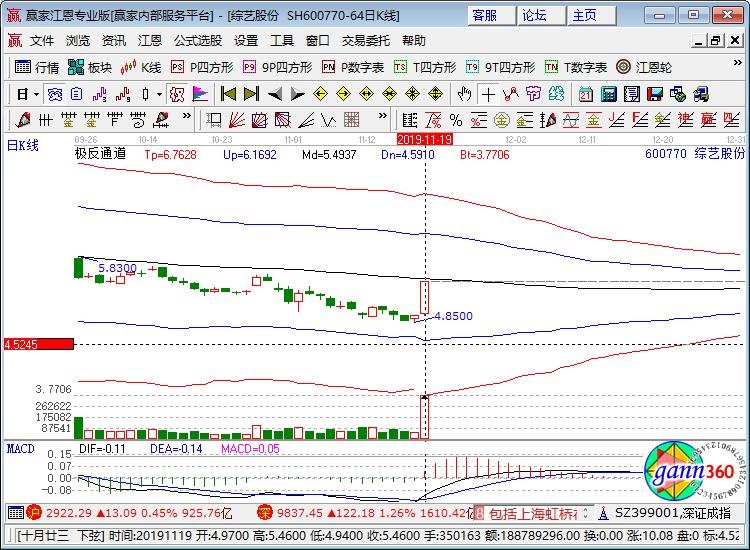Select the zigzag wave line tool
The width and height of the screenshot is (750, 550).
point(329,120)
